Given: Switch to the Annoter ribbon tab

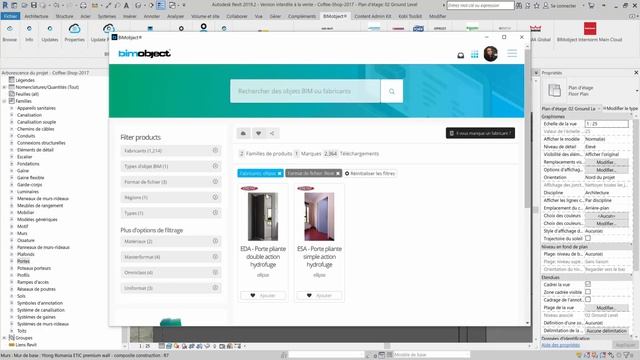Looking at the screenshot, I should click(x=152, y=16).
